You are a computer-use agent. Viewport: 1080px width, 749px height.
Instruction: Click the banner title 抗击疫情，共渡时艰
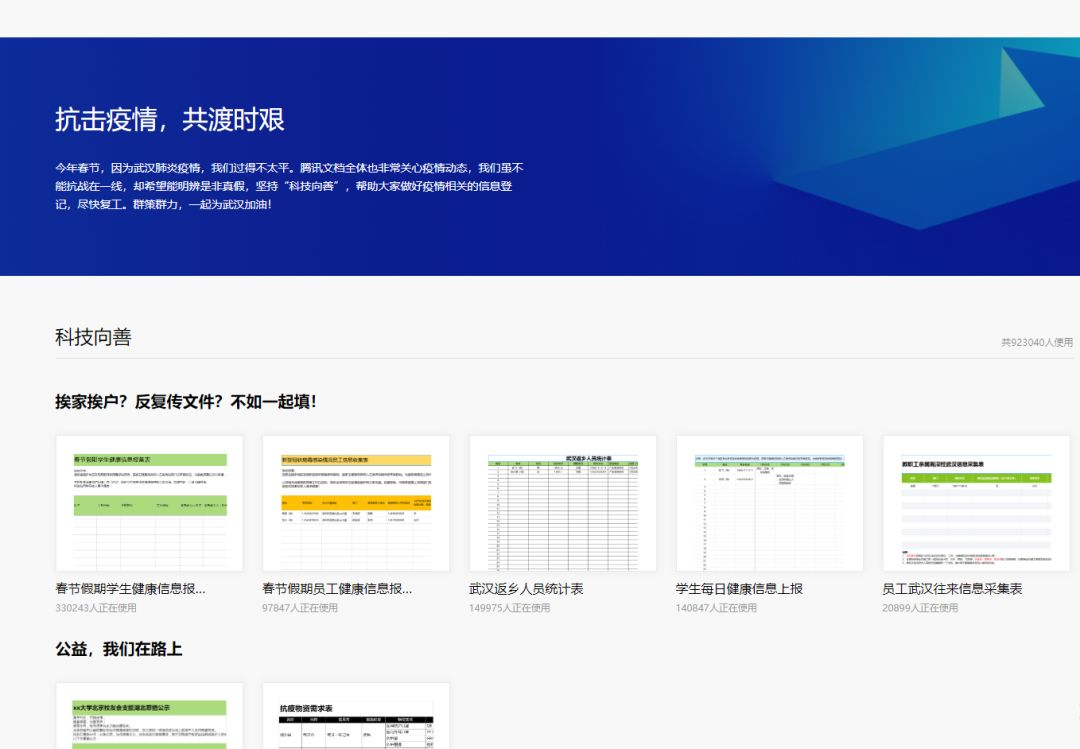pyautogui.click(x=169, y=119)
